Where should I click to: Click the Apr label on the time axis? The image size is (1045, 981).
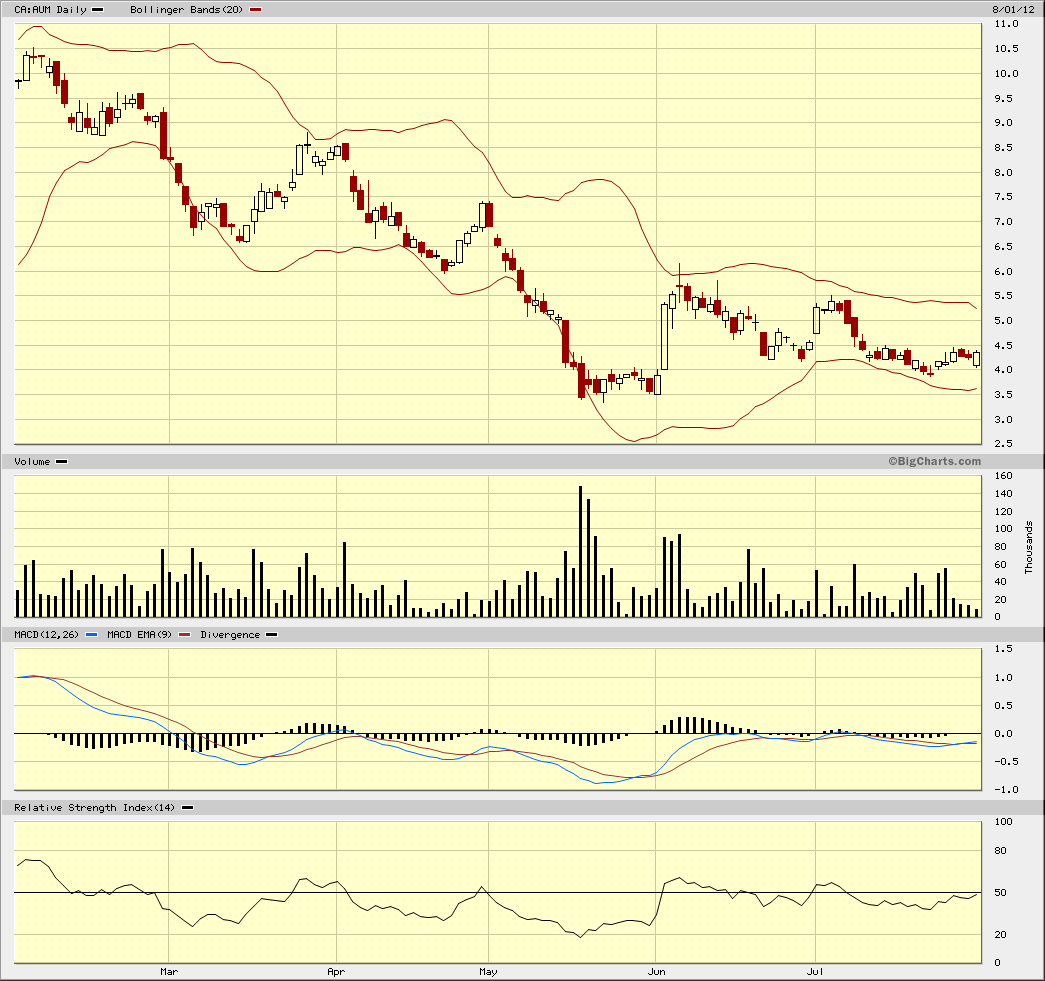pyautogui.click(x=336, y=972)
